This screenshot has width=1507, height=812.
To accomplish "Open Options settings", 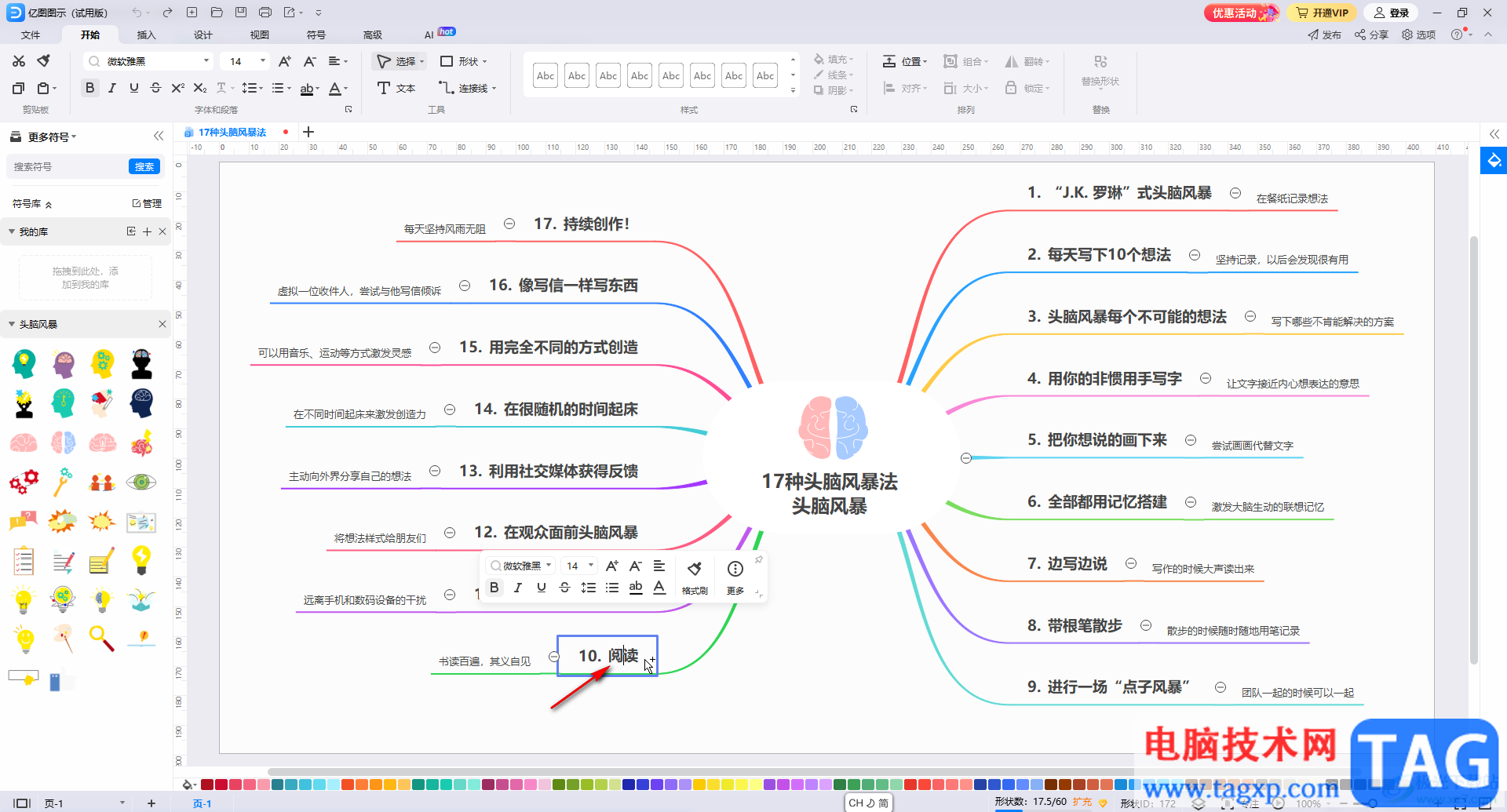I will tap(1418, 35).
